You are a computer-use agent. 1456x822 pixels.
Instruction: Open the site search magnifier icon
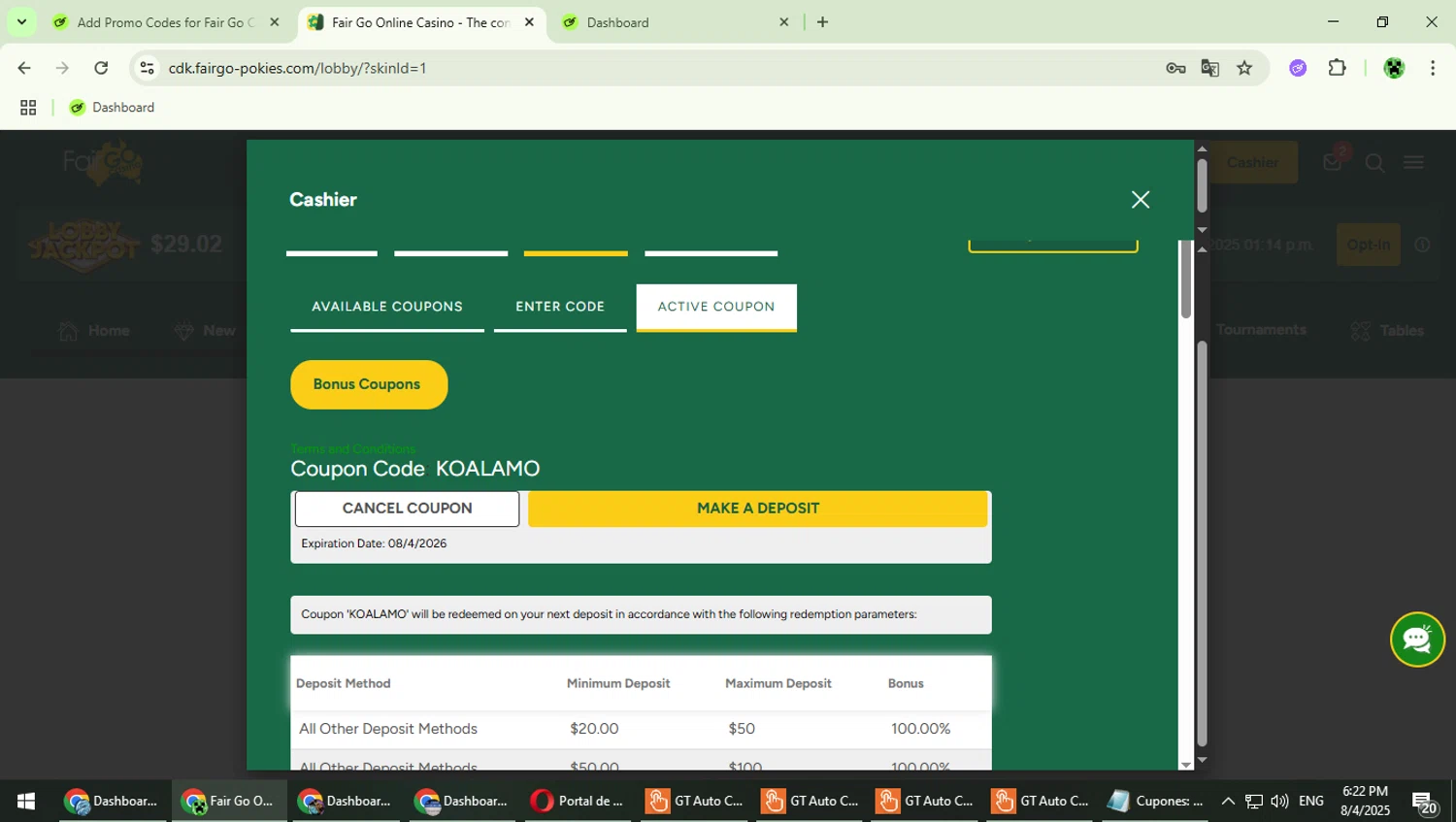[x=1374, y=163]
